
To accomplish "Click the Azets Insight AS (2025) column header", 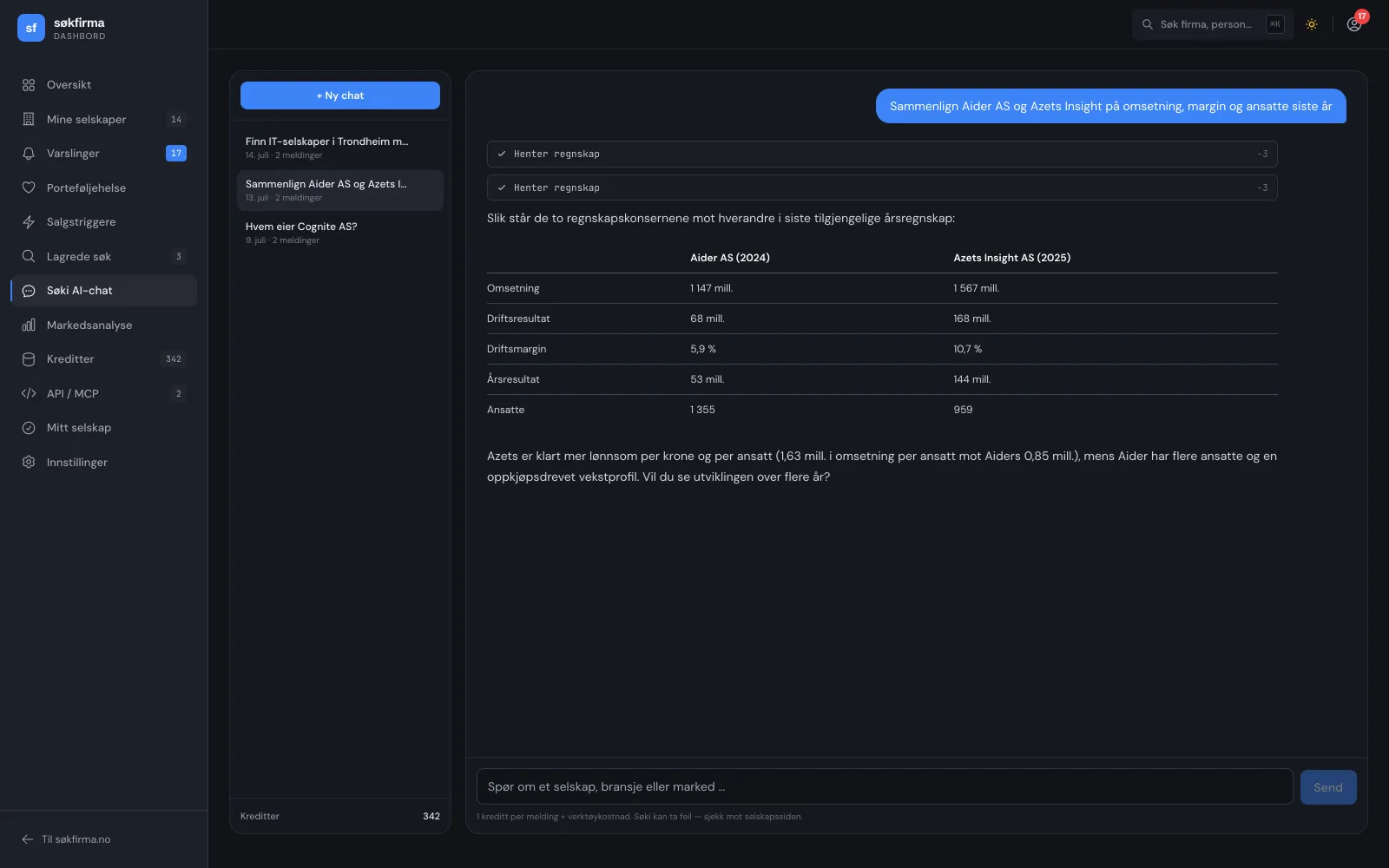I will click(1012, 258).
